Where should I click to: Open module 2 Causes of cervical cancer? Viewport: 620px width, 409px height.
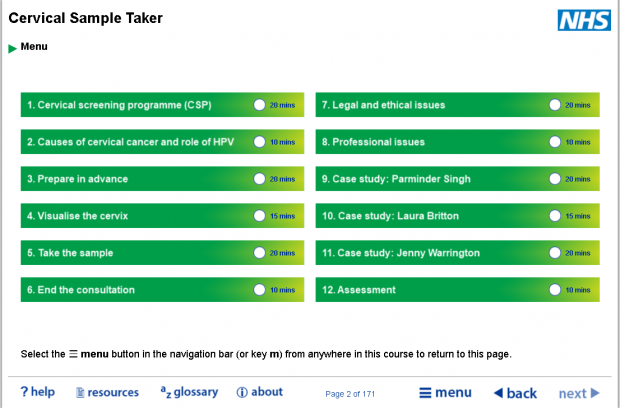tap(163, 142)
